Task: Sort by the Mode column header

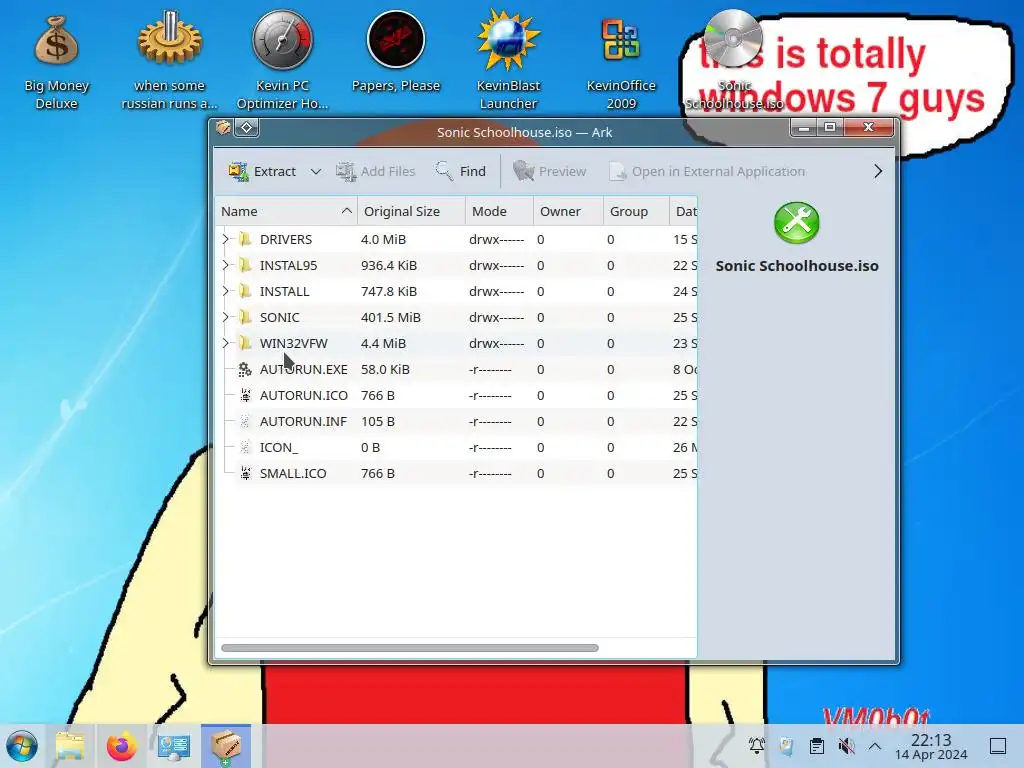Action: (499, 211)
